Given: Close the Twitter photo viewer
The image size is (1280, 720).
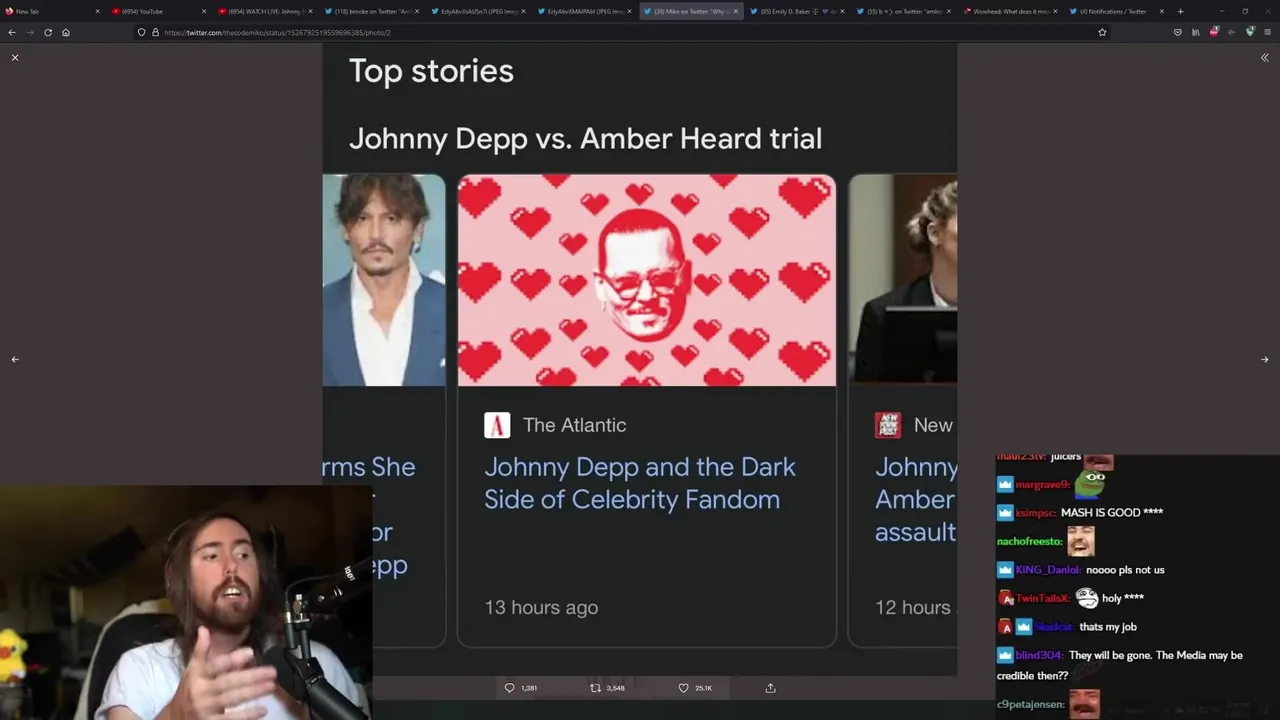Looking at the screenshot, I should click(15, 58).
